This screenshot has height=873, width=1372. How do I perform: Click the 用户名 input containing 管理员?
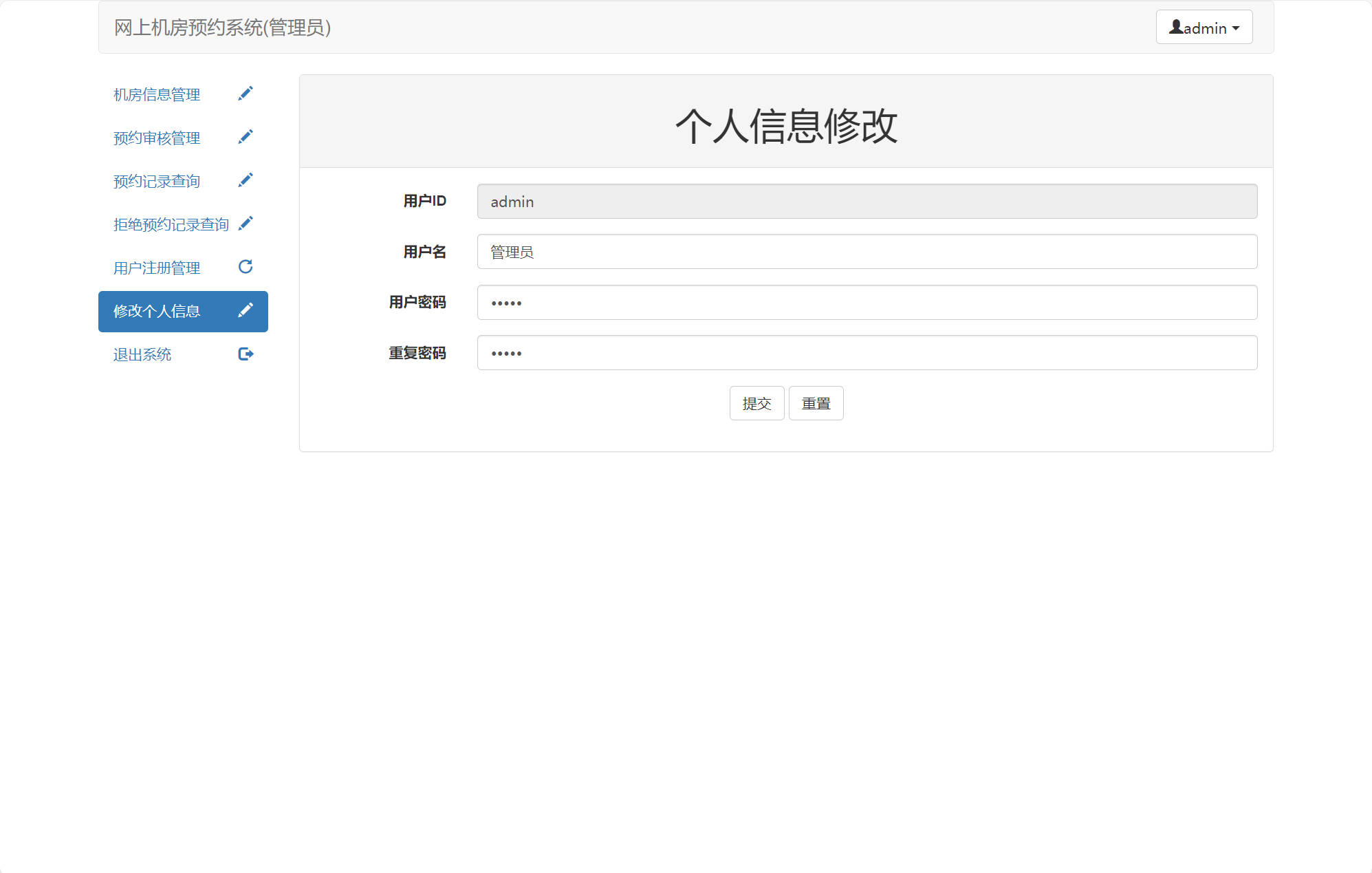867,252
